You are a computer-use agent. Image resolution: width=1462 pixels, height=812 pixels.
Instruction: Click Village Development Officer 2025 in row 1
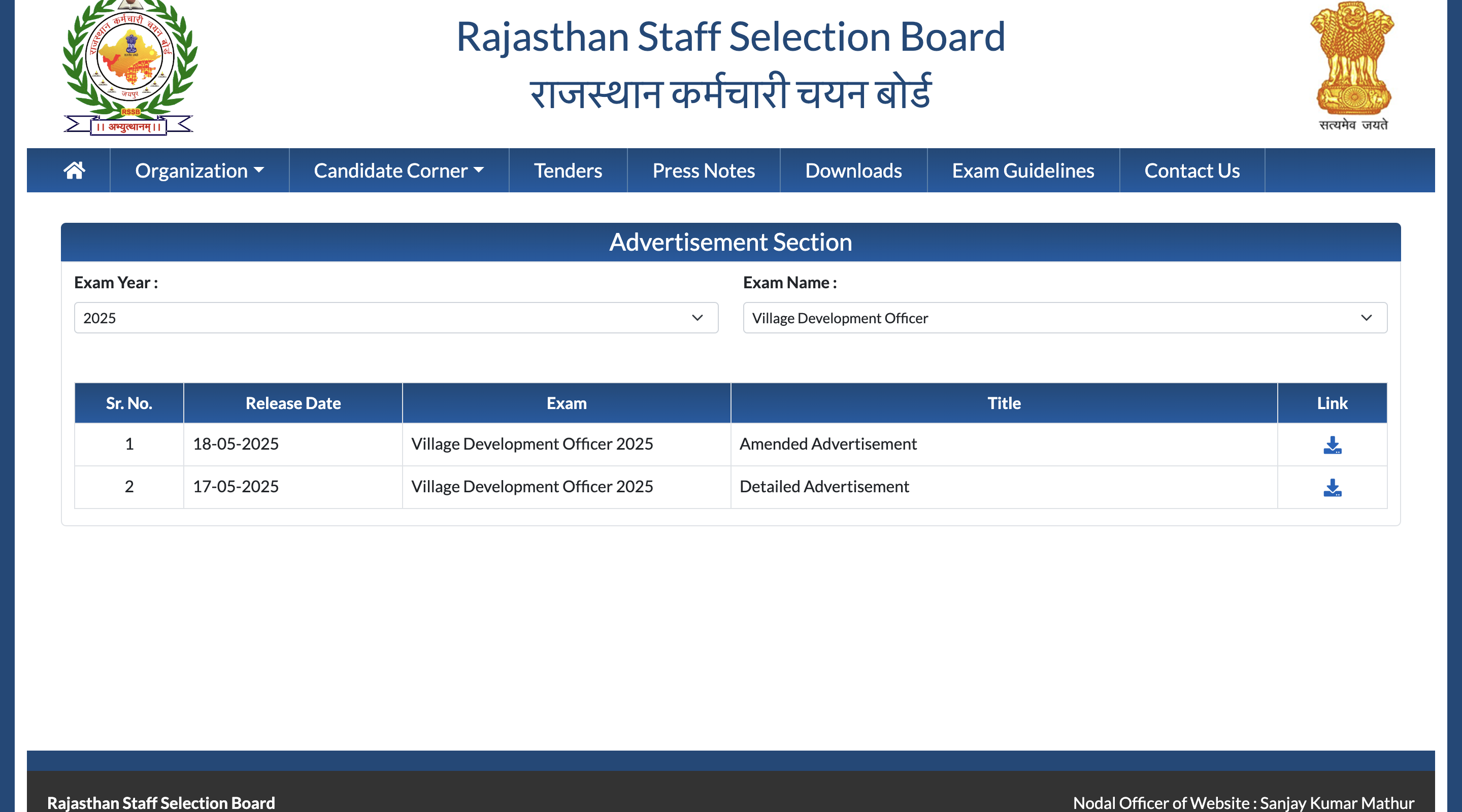point(532,444)
